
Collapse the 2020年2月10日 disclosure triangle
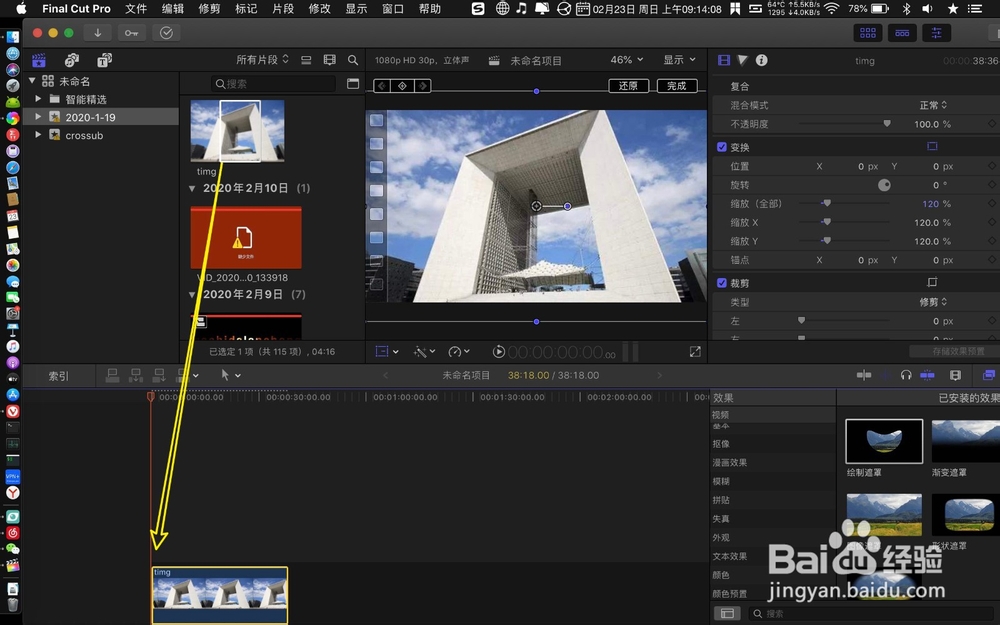pyautogui.click(x=192, y=186)
